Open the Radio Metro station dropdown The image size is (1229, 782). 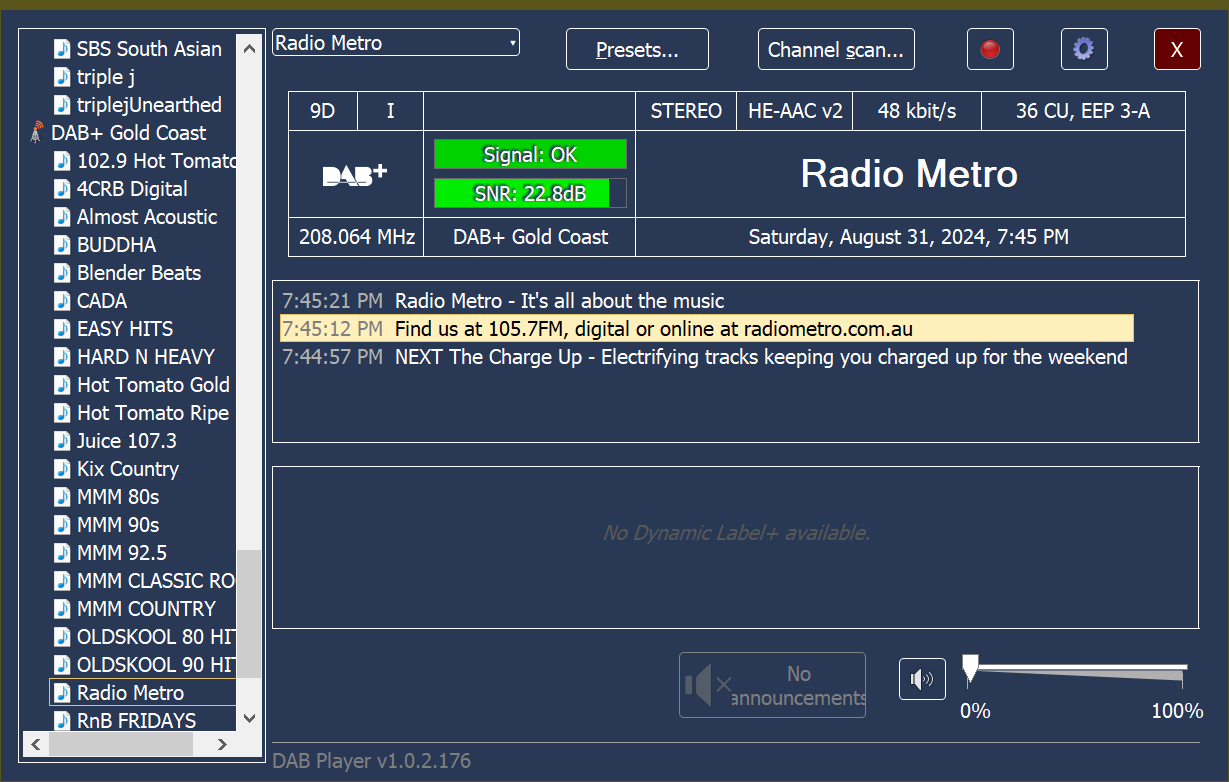[x=395, y=43]
